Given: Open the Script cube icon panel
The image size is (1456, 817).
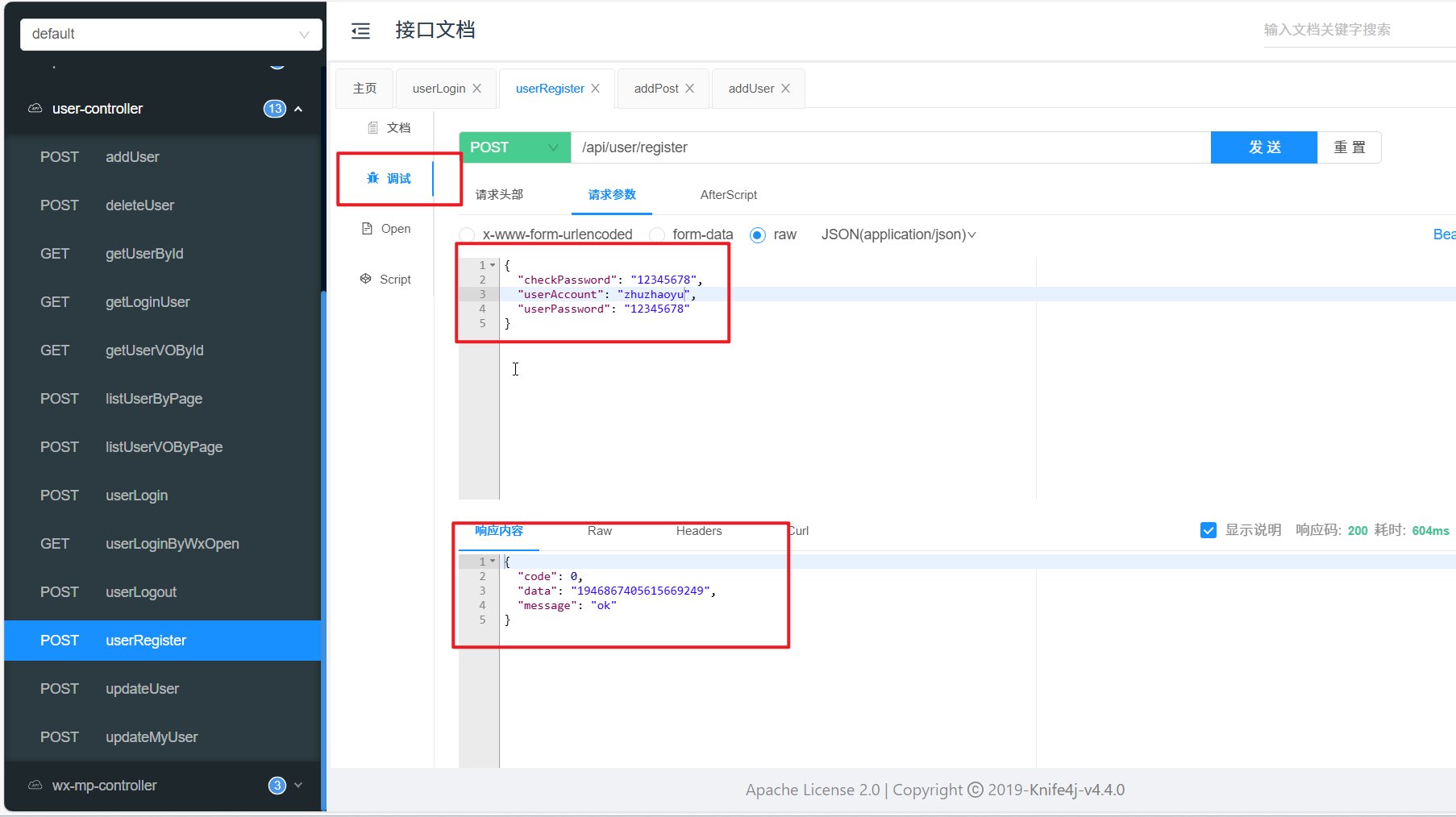Looking at the screenshot, I should 366,279.
